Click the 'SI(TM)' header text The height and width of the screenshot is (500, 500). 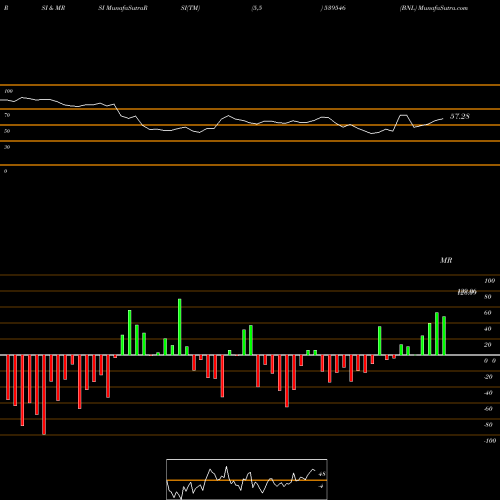coord(190,8)
